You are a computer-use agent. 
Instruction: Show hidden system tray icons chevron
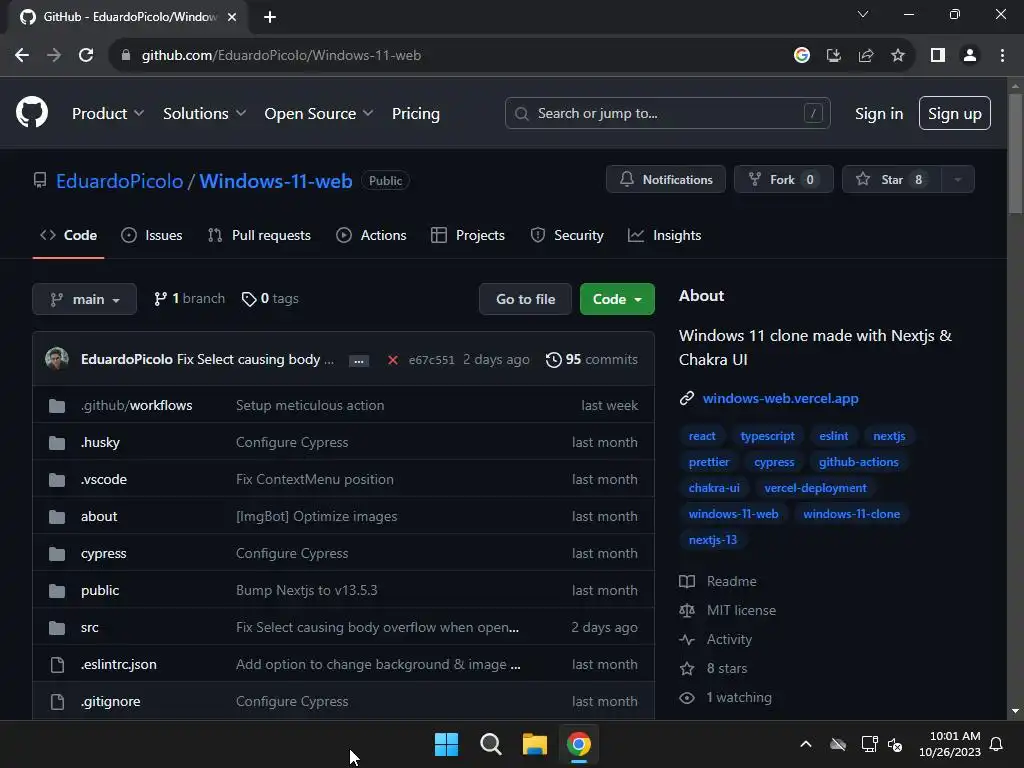point(806,744)
